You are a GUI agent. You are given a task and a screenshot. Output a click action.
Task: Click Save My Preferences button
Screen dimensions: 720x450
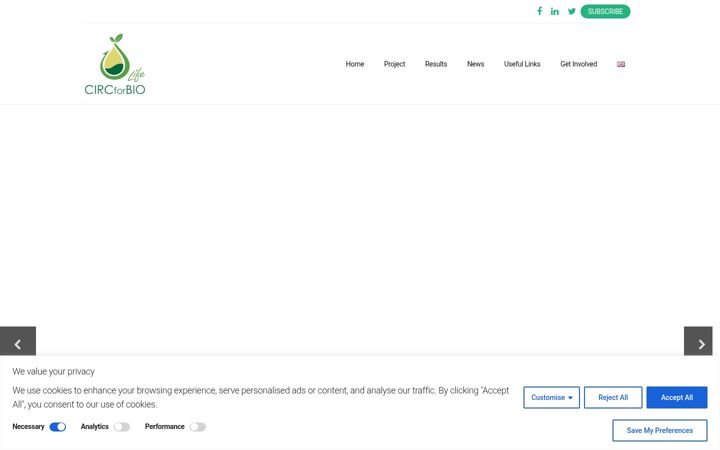click(660, 430)
